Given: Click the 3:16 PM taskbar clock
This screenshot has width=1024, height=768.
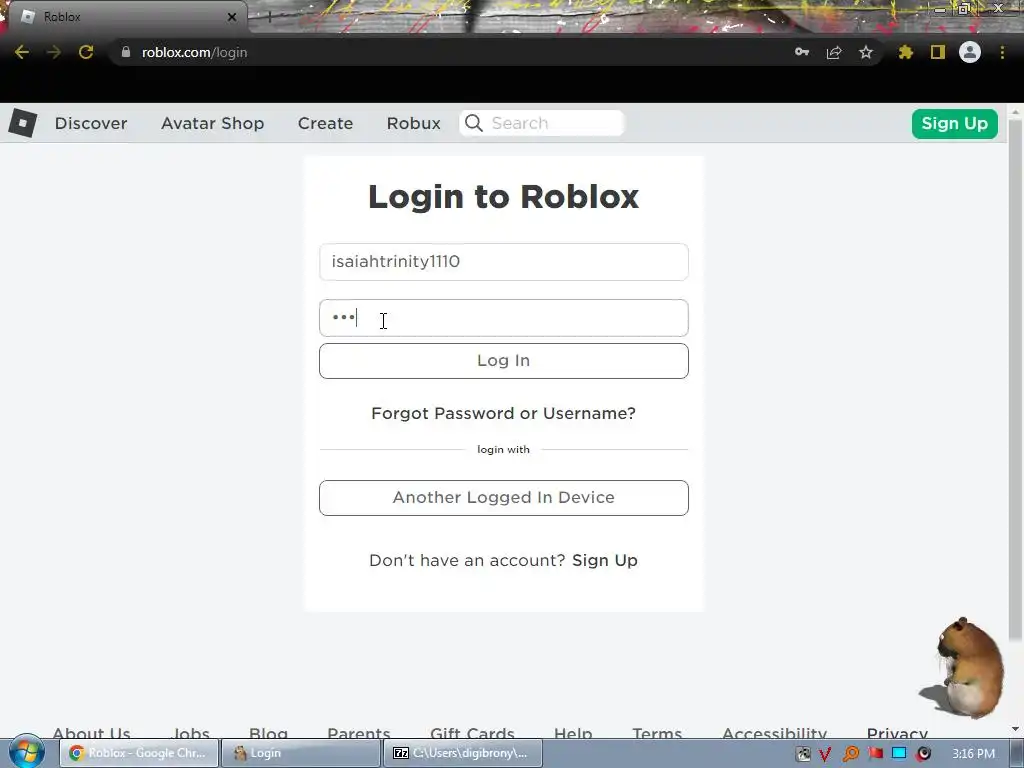Looking at the screenshot, I should click(x=973, y=754).
